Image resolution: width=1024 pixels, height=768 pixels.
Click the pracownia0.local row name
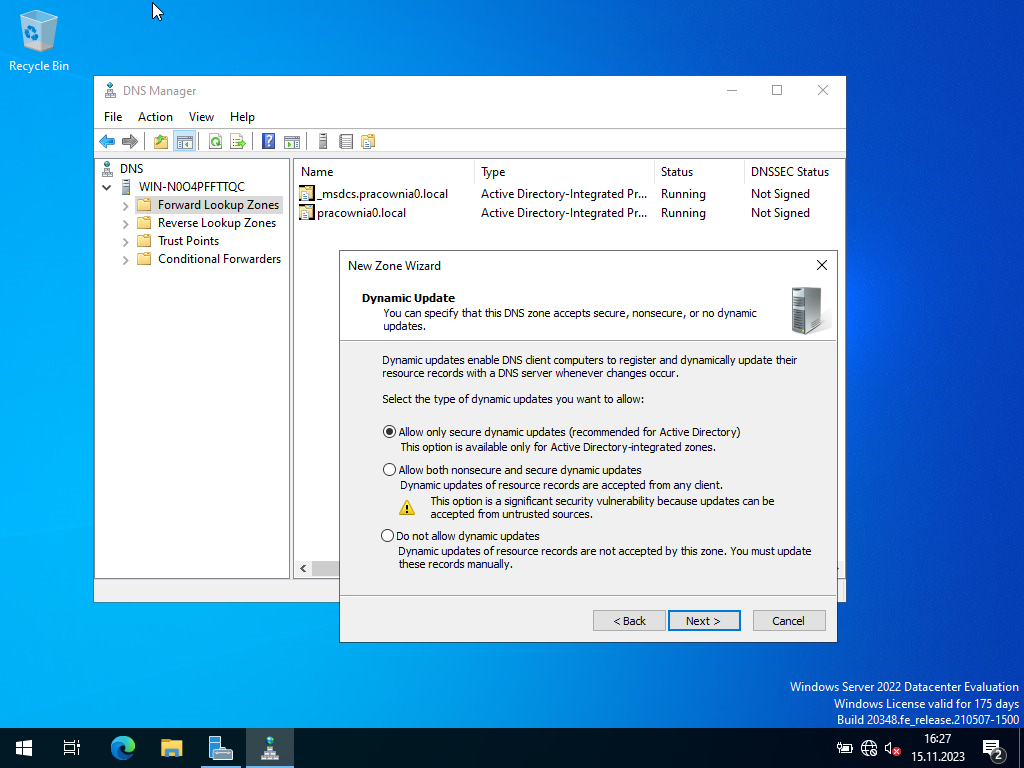361,213
